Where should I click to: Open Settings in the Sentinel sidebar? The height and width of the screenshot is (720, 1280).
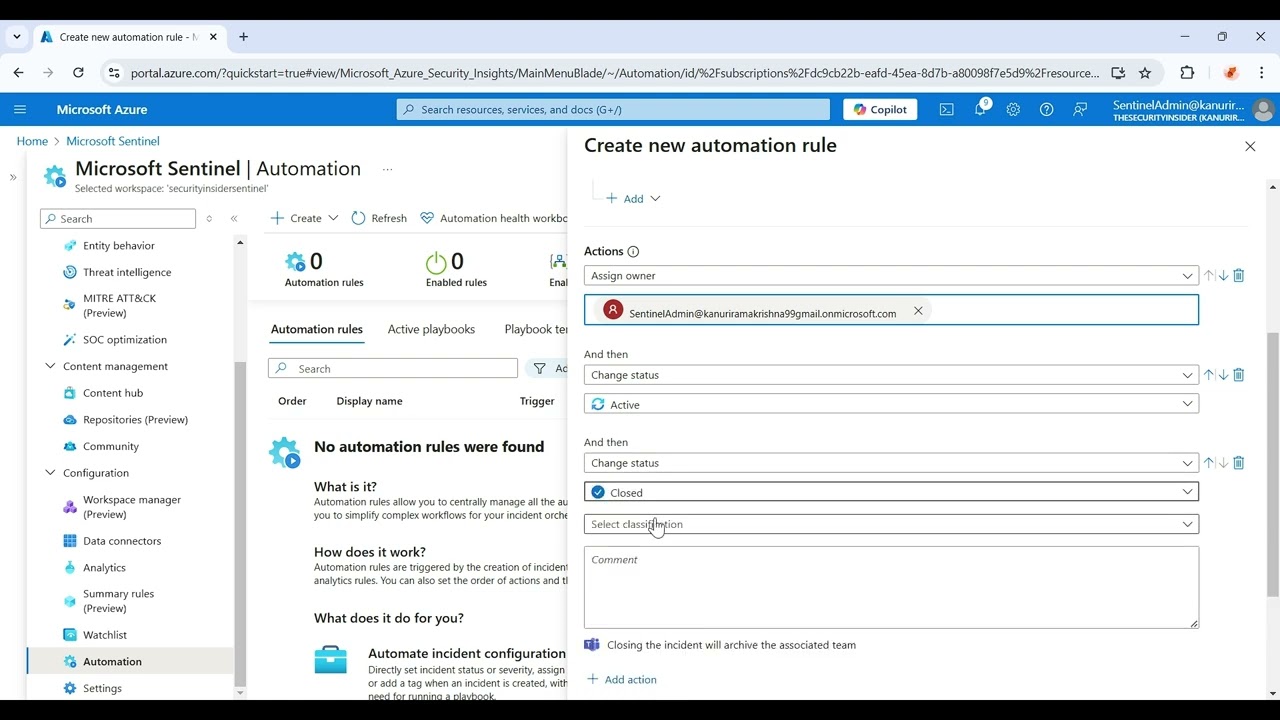102,688
